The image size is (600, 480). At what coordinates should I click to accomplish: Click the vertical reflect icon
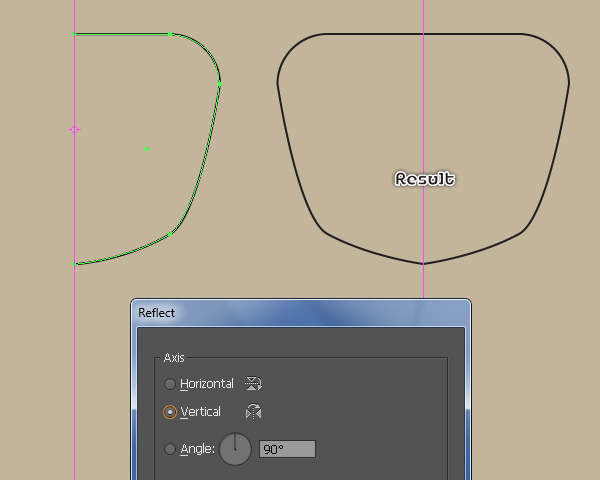point(253,411)
